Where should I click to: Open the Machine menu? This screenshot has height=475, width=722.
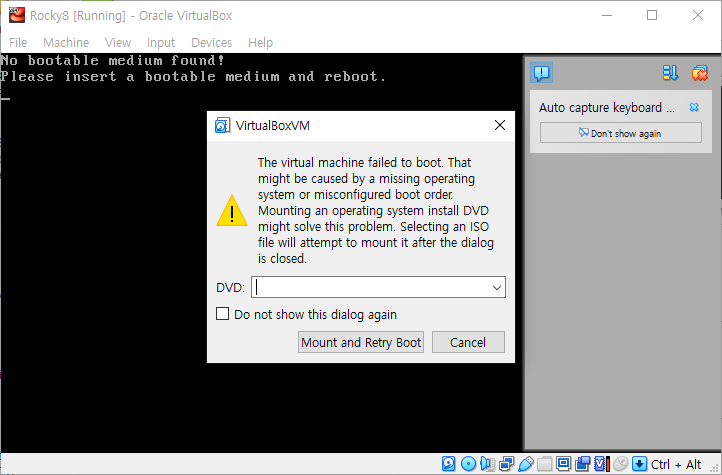(66, 43)
